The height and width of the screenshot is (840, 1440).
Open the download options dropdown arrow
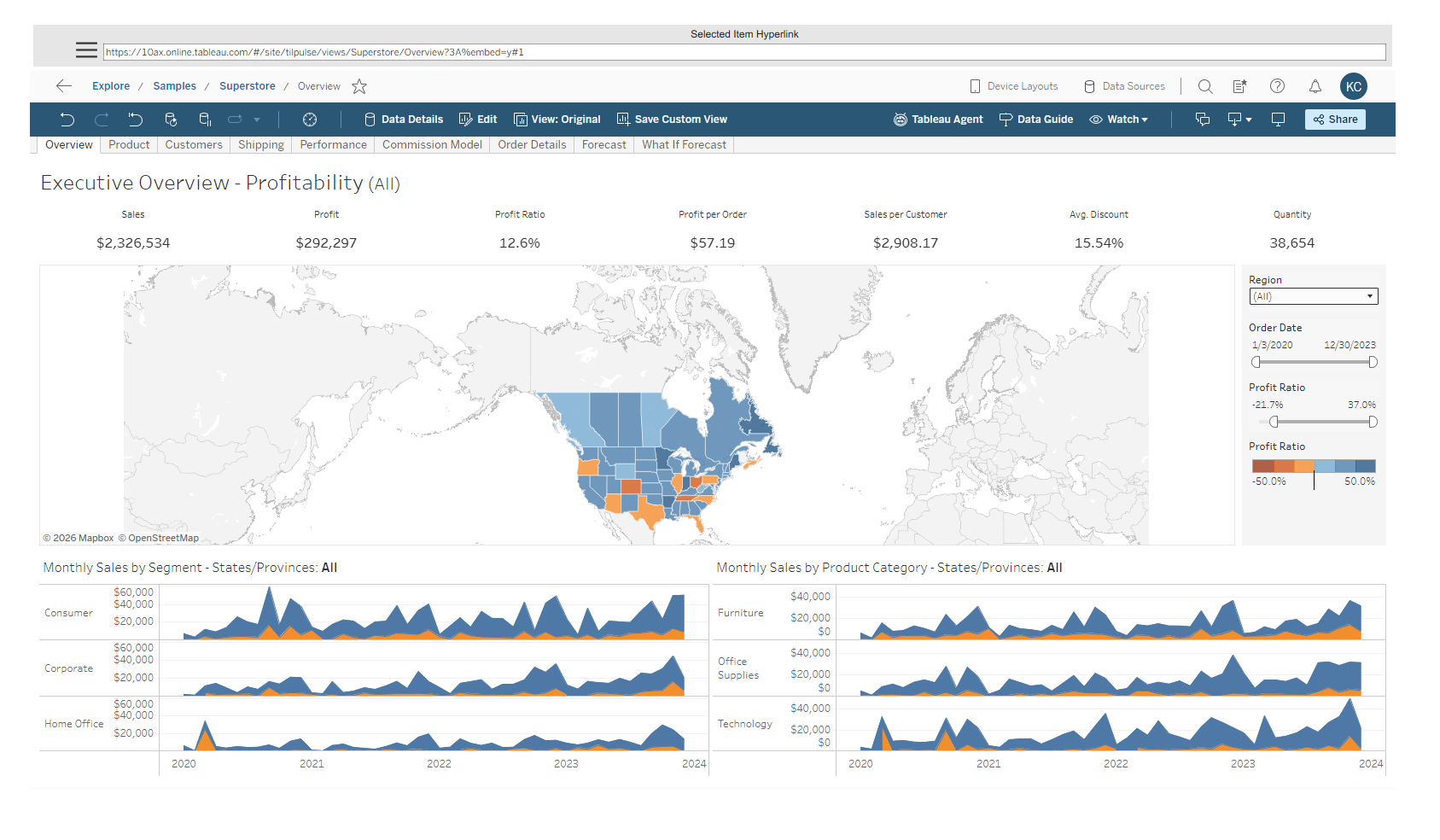click(1248, 120)
